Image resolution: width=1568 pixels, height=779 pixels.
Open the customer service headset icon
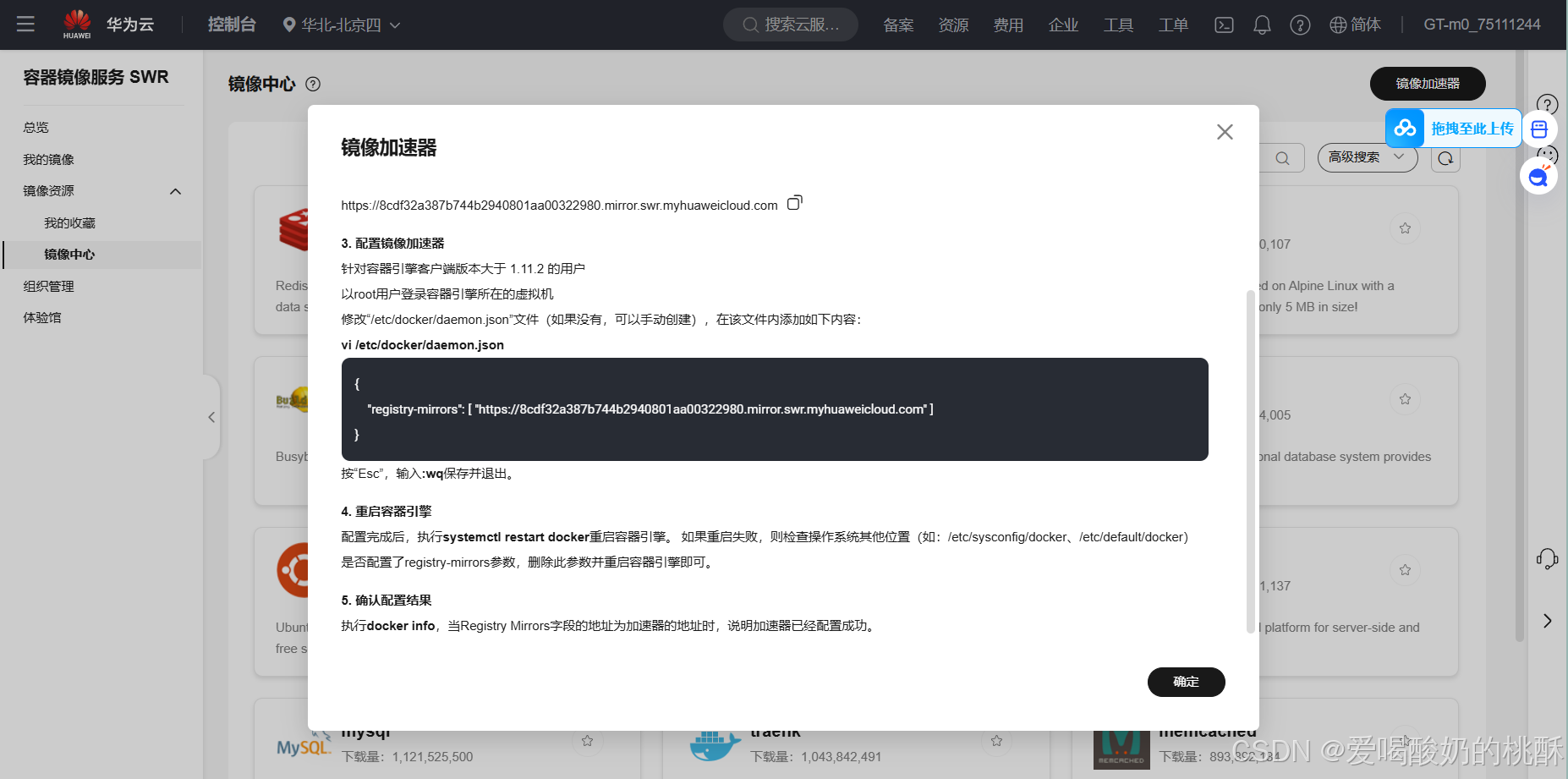(1547, 558)
